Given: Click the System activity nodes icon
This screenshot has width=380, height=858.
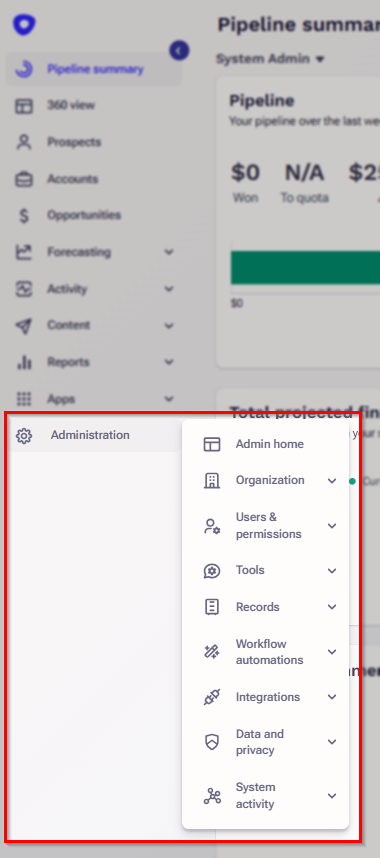Looking at the screenshot, I should coord(212,796).
